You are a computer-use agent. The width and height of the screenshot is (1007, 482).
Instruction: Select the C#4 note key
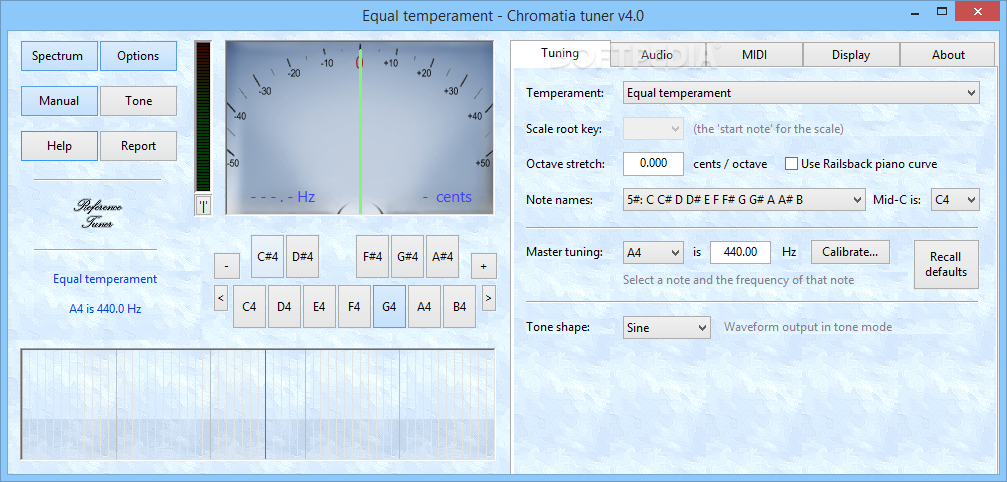(x=267, y=257)
